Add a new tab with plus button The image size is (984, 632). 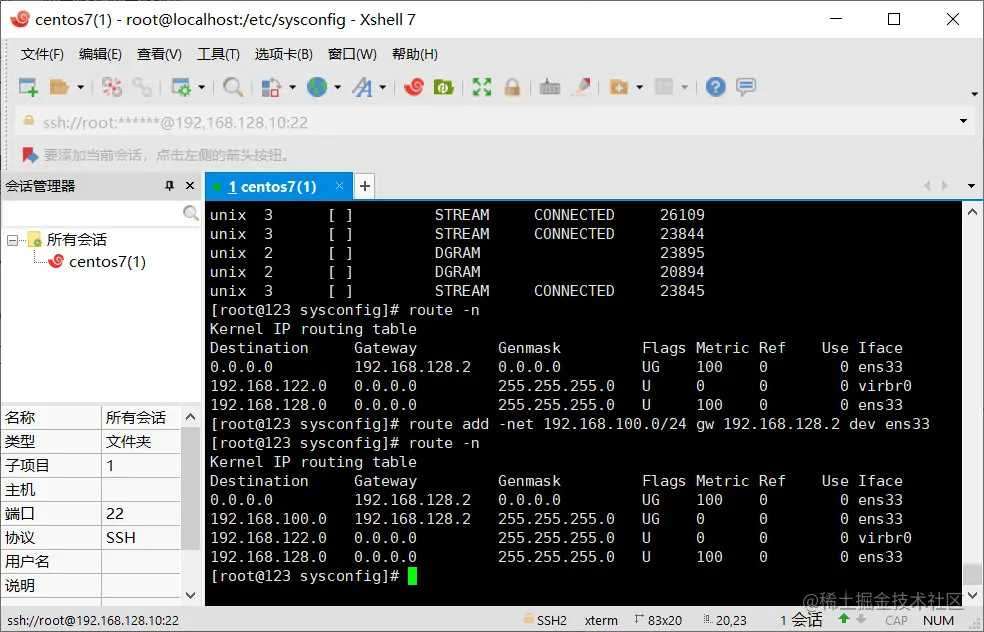(x=365, y=186)
